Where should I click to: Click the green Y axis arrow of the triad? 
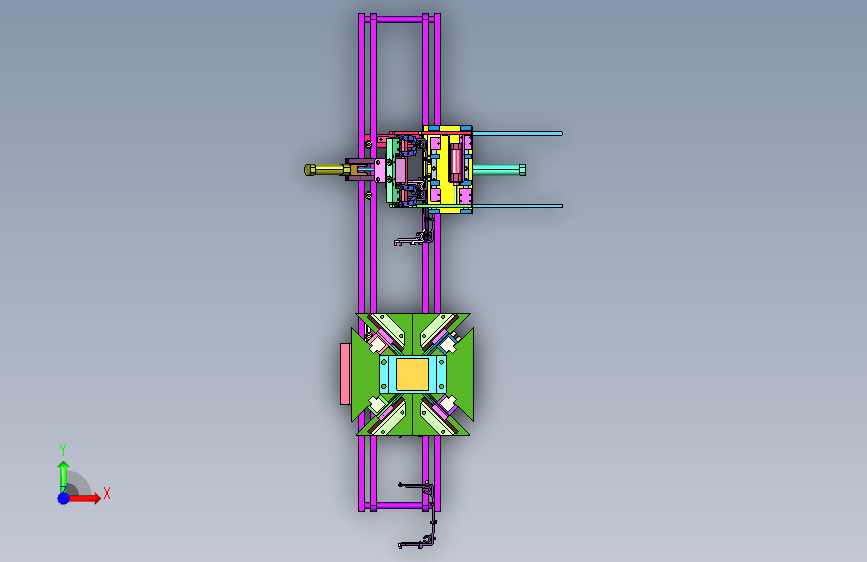click(64, 476)
